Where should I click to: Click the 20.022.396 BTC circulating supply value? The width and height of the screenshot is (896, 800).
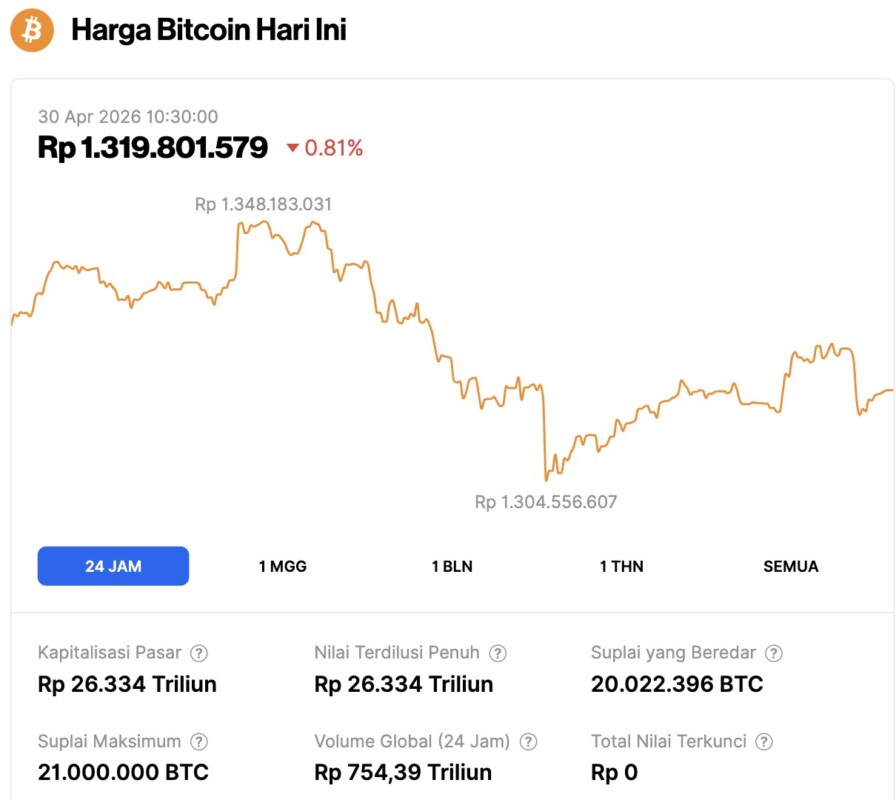(x=677, y=684)
